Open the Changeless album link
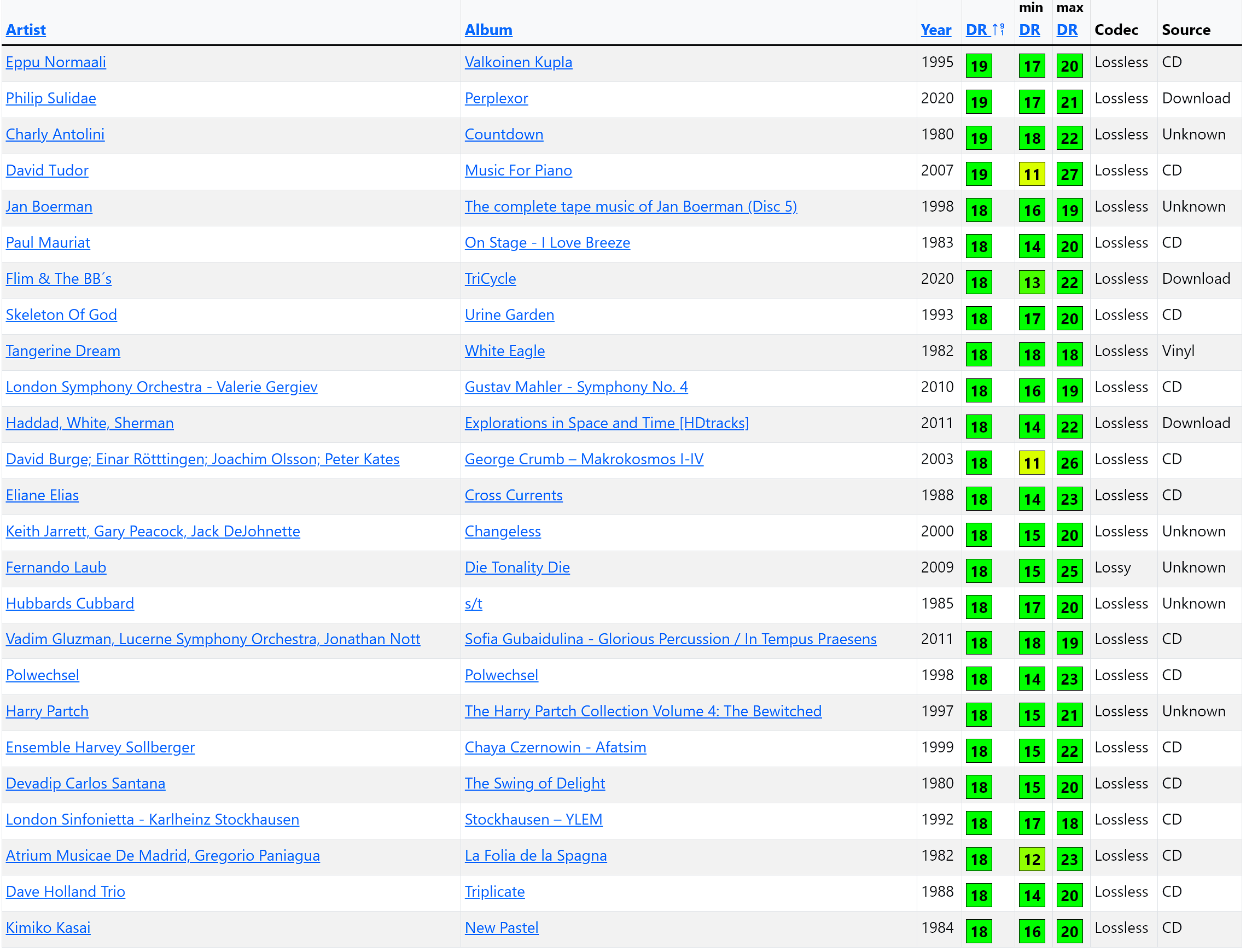The height and width of the screenshot is (952, 1246). (x=502, y=532)
